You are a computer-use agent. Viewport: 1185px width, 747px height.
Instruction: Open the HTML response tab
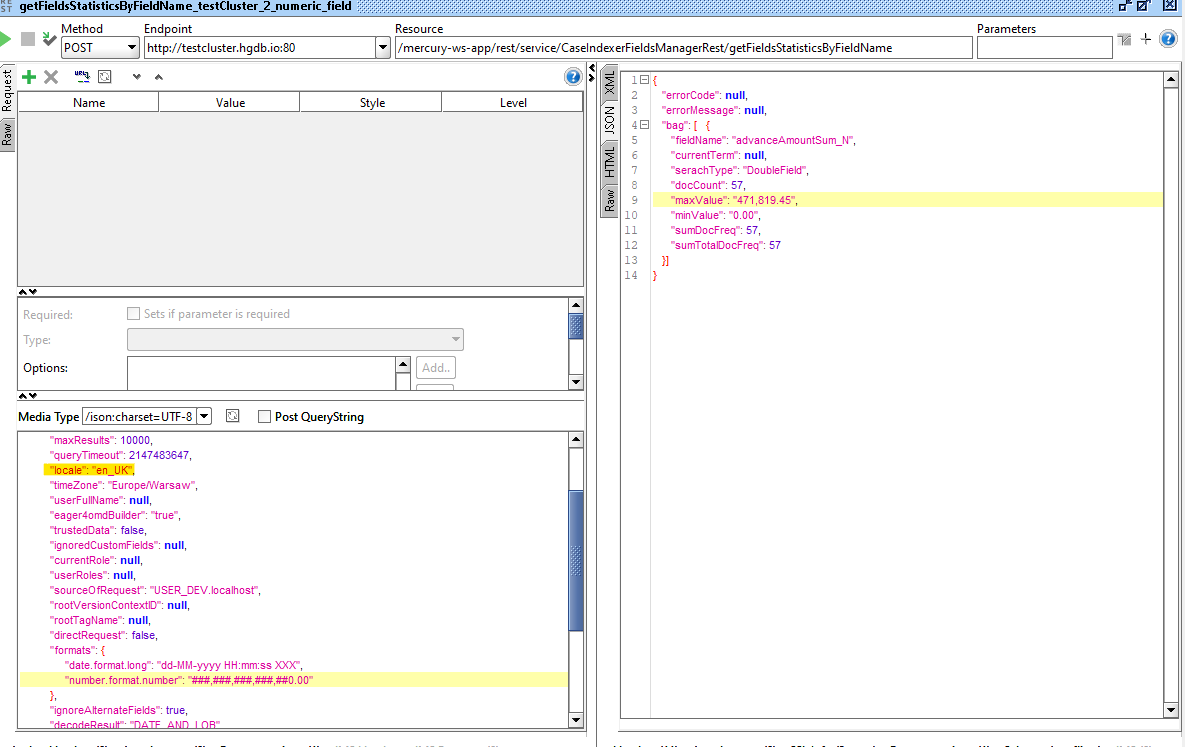[x=609, y=162]
